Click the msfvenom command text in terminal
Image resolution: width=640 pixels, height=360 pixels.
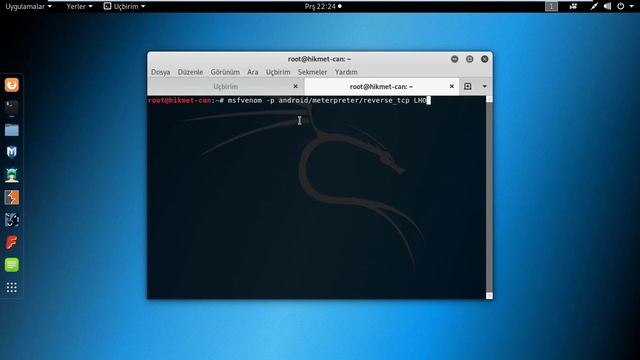click(327, 100)
